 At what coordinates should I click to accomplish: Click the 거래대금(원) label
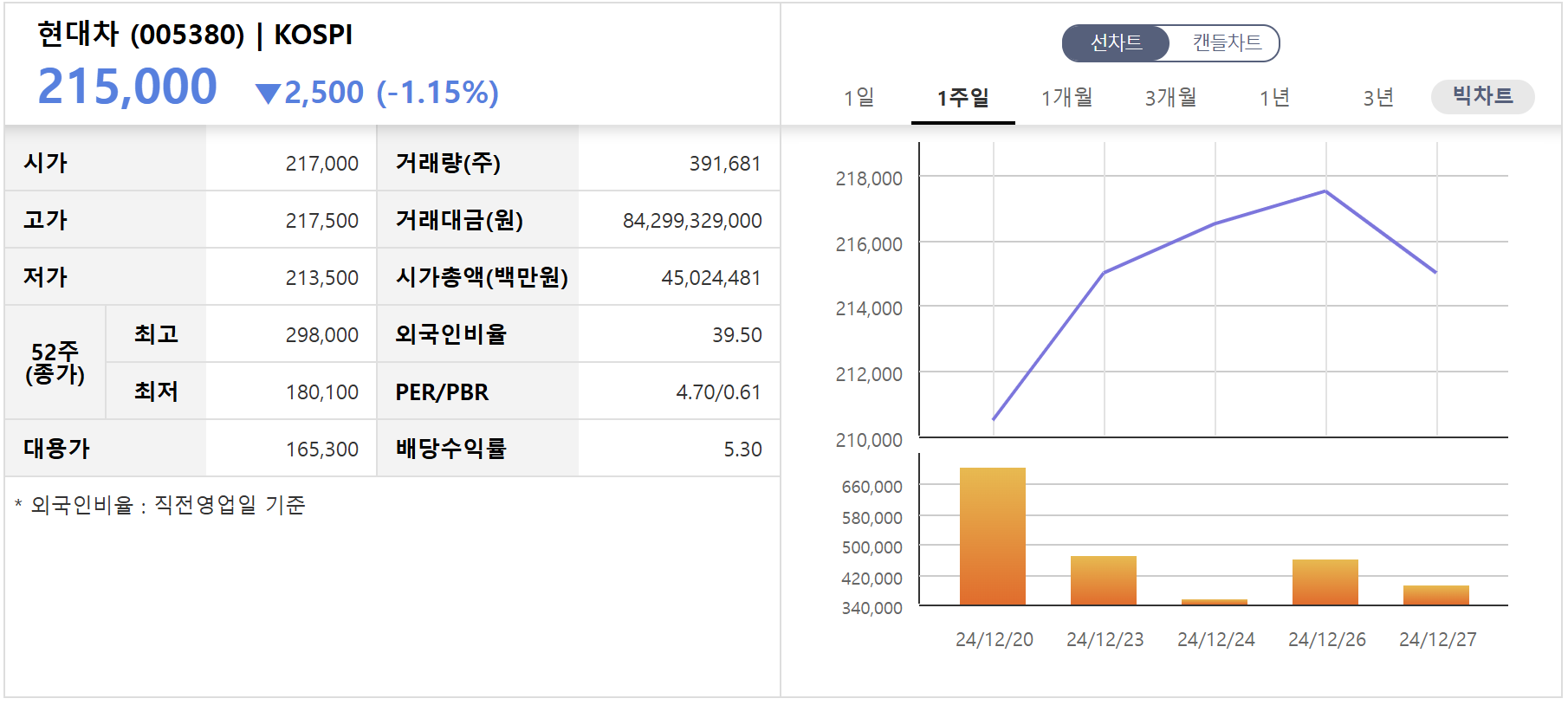[x=459, y=220]
